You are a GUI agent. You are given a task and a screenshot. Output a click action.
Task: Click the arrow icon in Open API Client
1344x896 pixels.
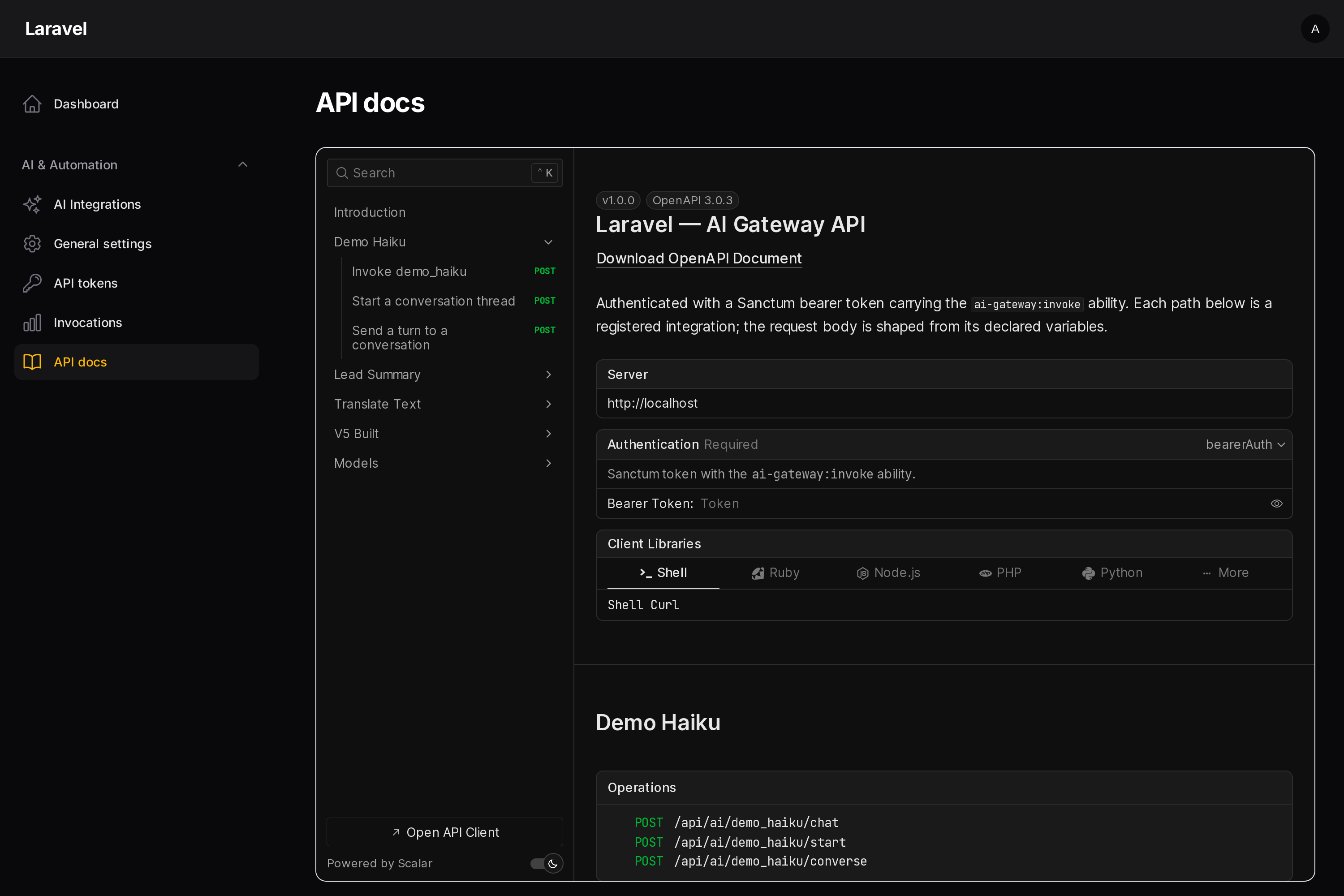396,832
